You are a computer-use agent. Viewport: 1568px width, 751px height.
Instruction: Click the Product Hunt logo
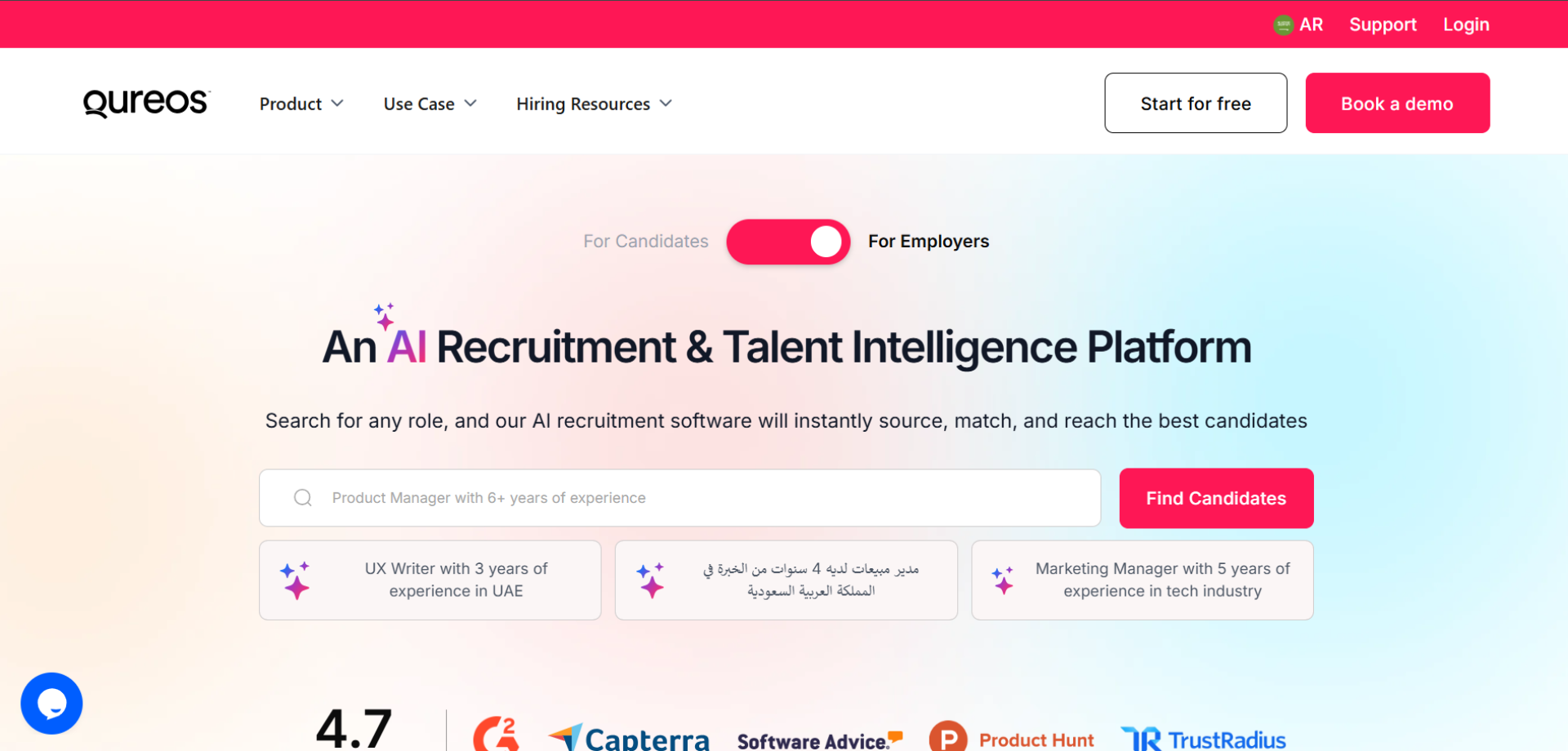[x=1011, y=738]
